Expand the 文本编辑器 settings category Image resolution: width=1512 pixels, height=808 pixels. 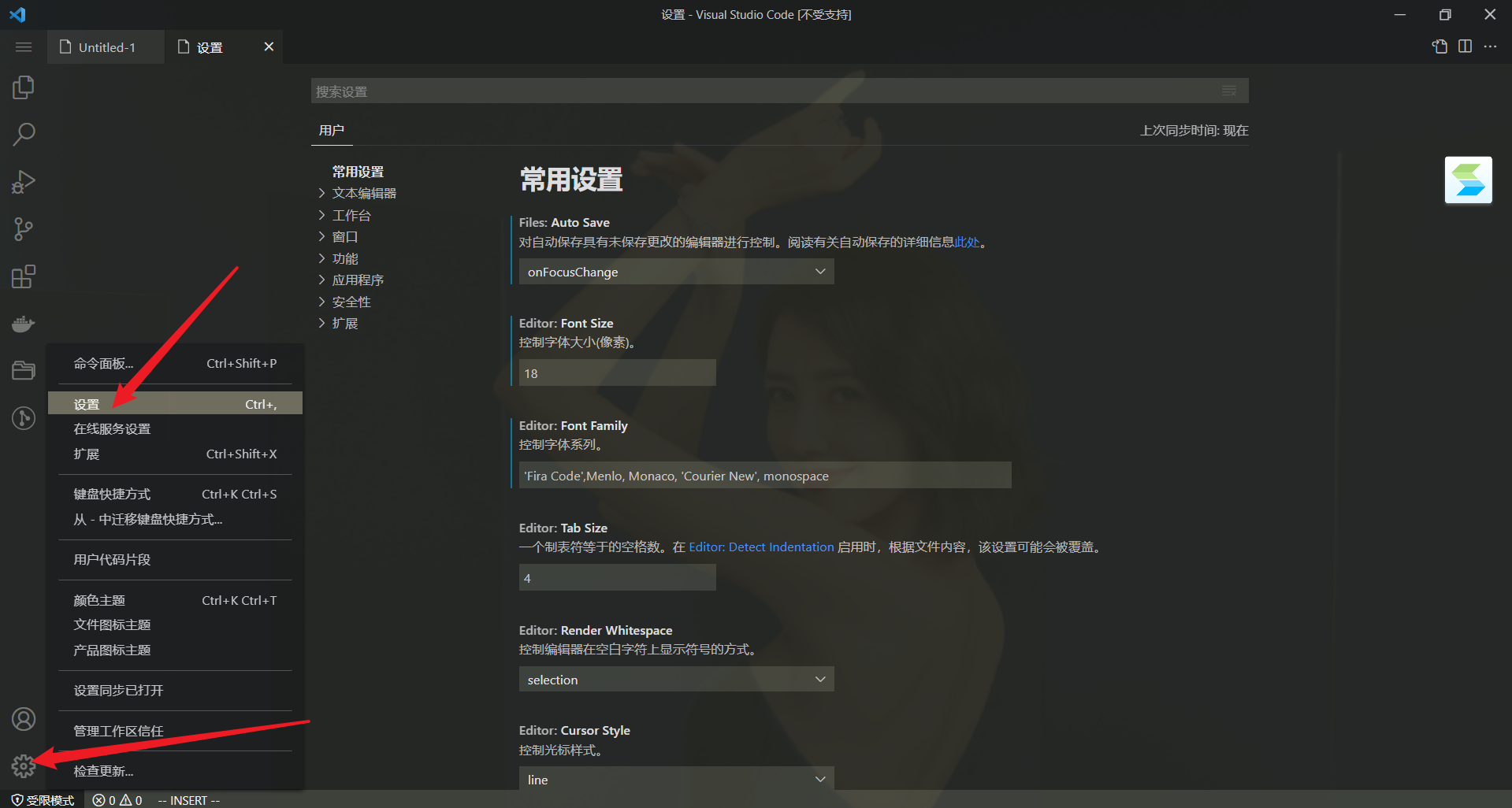(358, 193)
